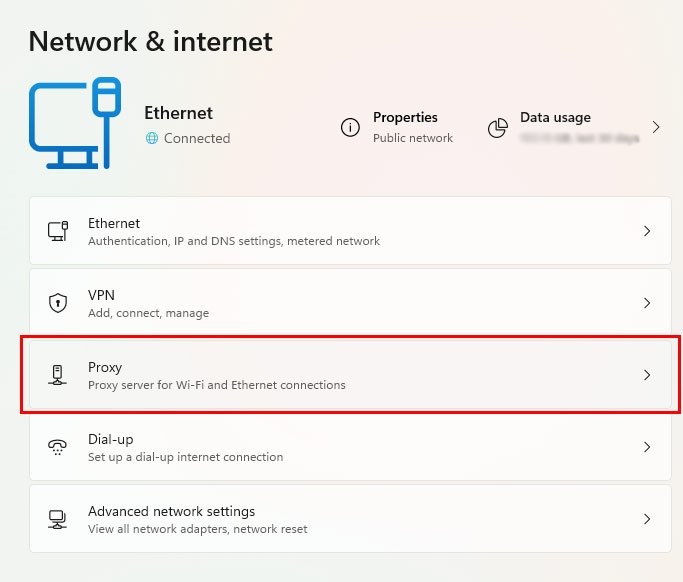Click the Advanced network settings computer icon
Viewport: 683px width, 582px height.
(x=57, y=519)
